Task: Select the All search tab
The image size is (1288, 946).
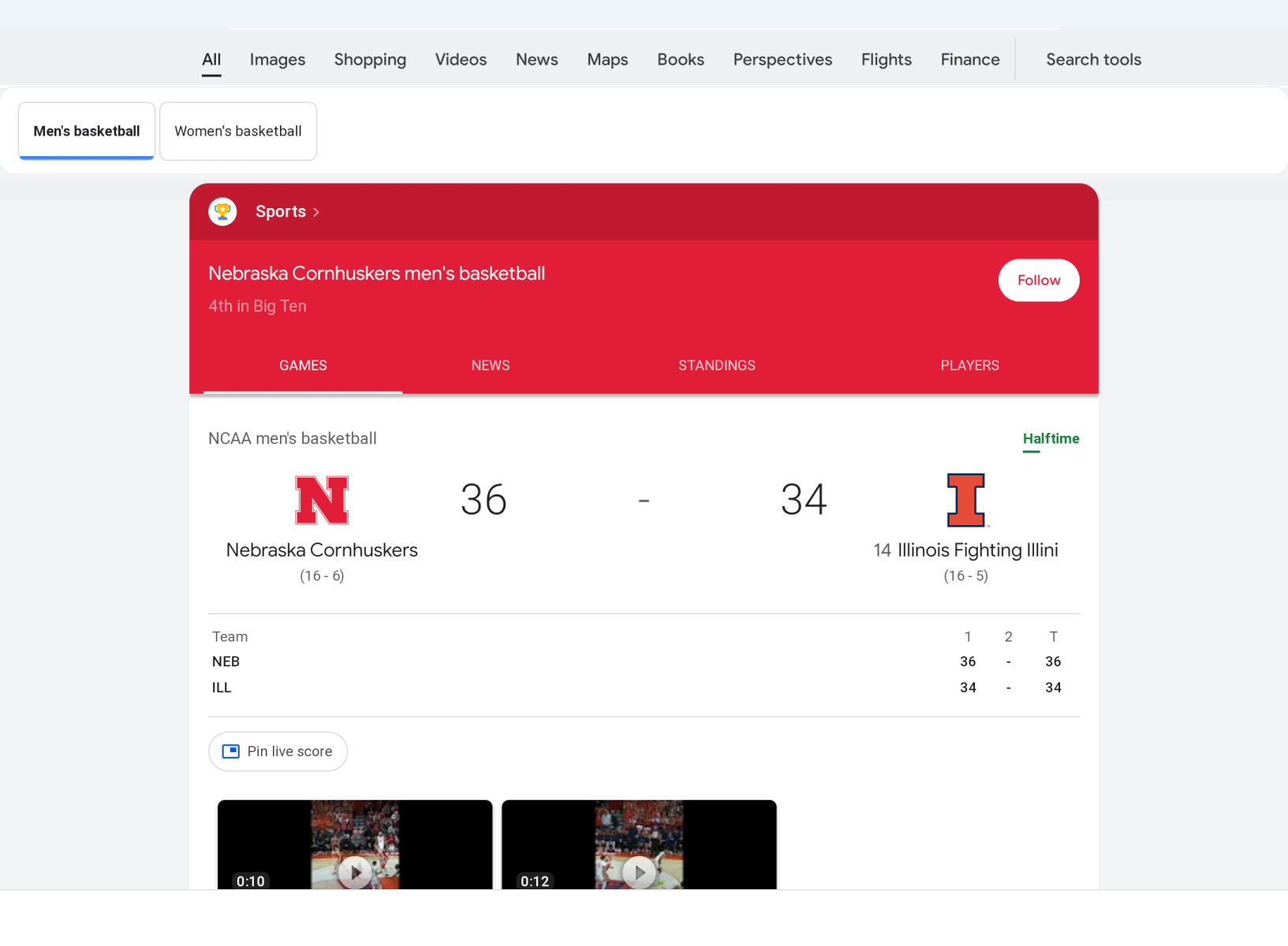Action: coord(211,60)
